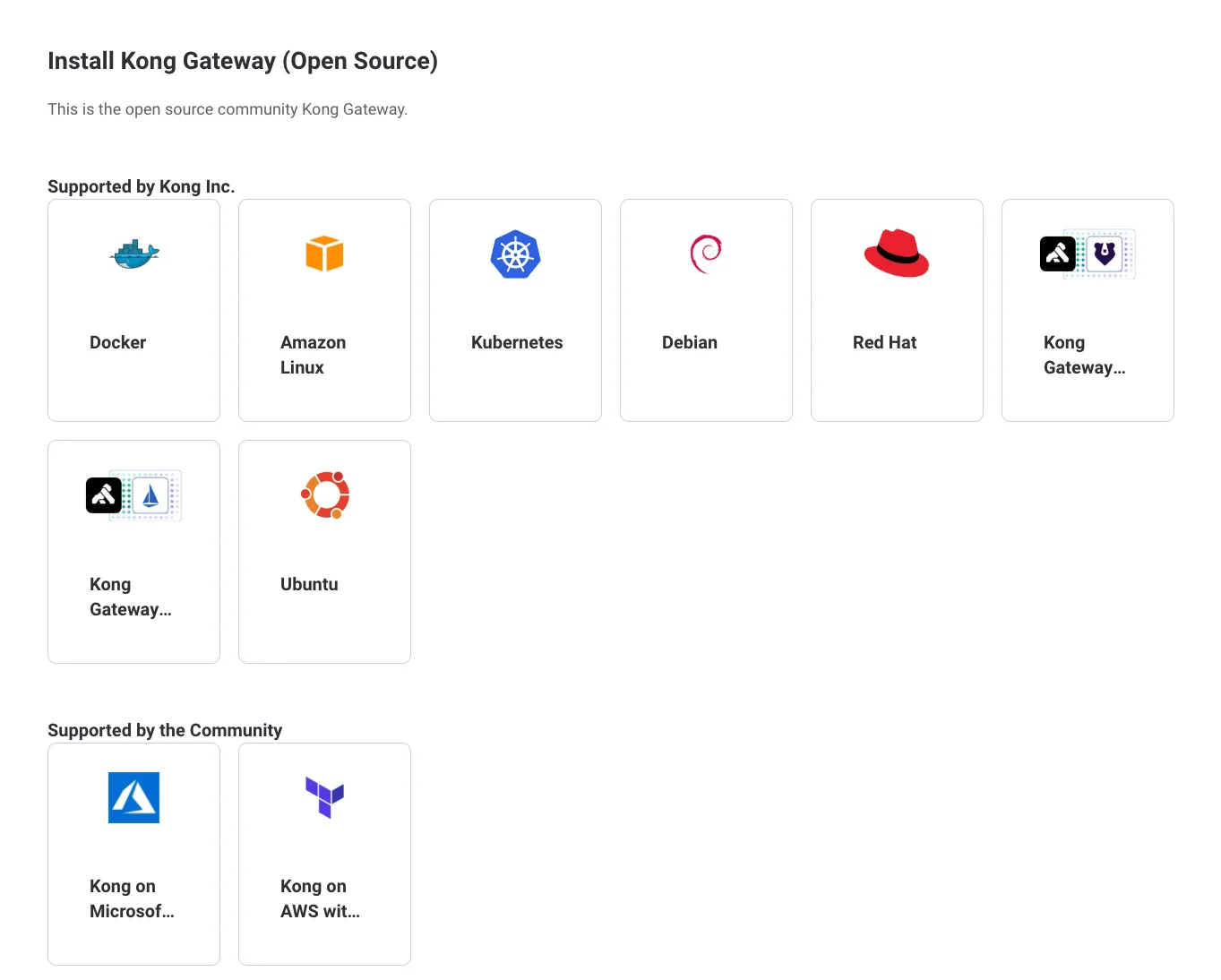Screen dimensions: 1221x980
Task: Open the Ubuntu text label
Action: (x=309, y=585)
